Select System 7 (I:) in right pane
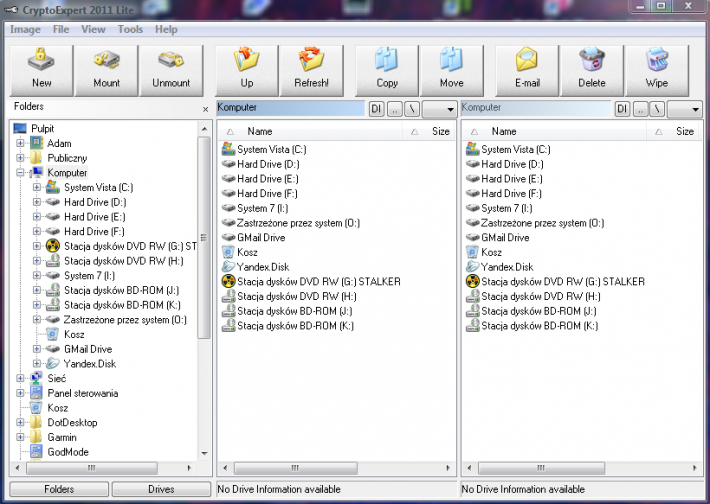 tap(499, 208)
